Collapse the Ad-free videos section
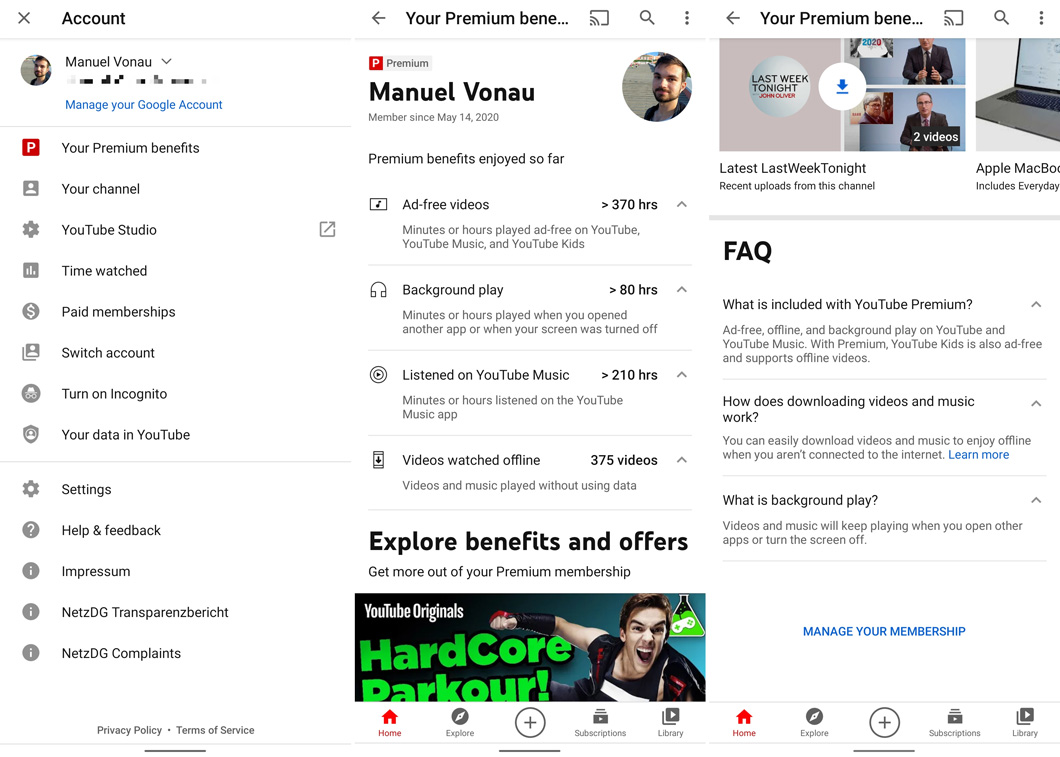The width and height of the screenshot is (1060, 757). pyautogui.click(x=682, y=204)
